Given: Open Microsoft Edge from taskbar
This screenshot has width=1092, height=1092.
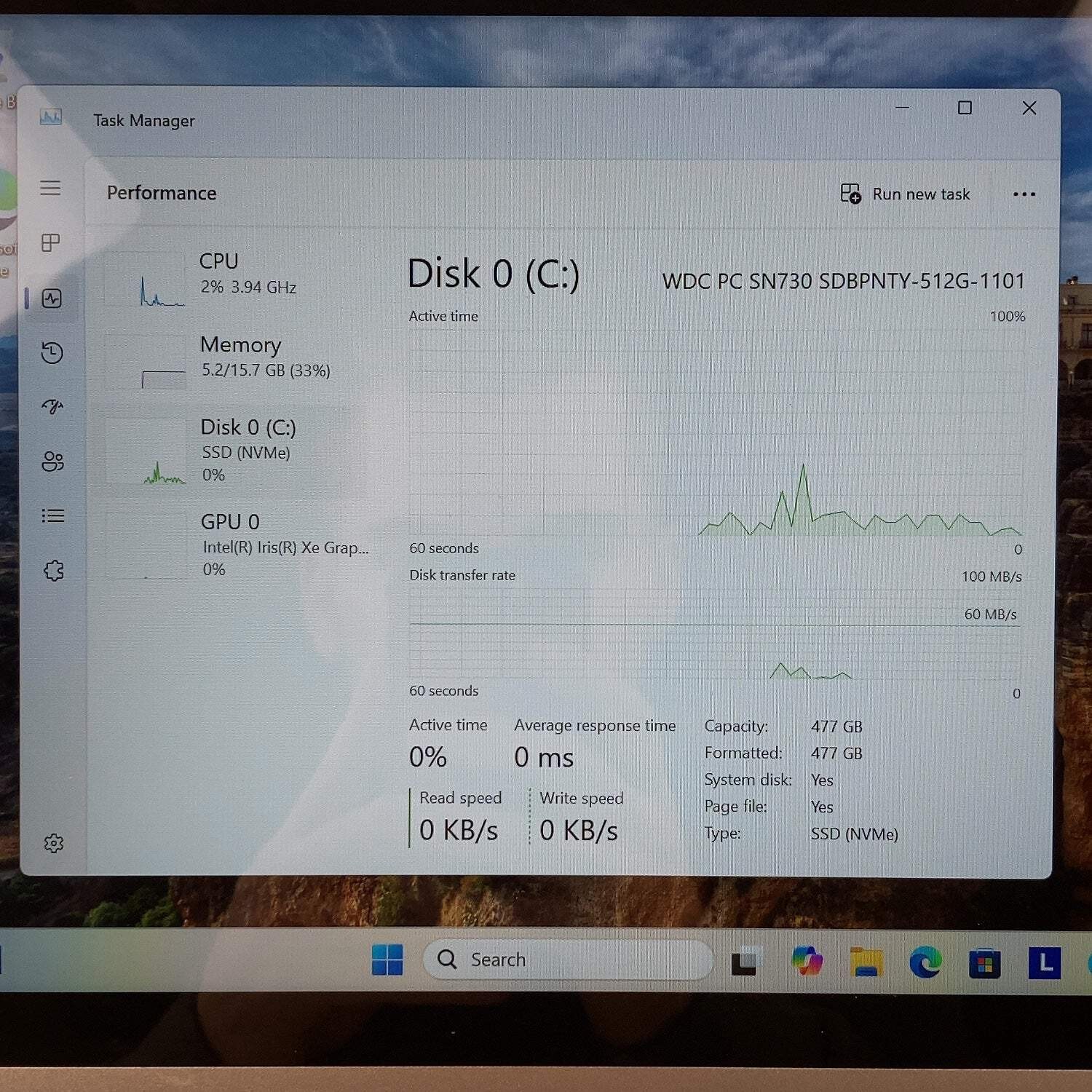Looking at the screenshot, I should pyautogui.click(x=925, y=962).
